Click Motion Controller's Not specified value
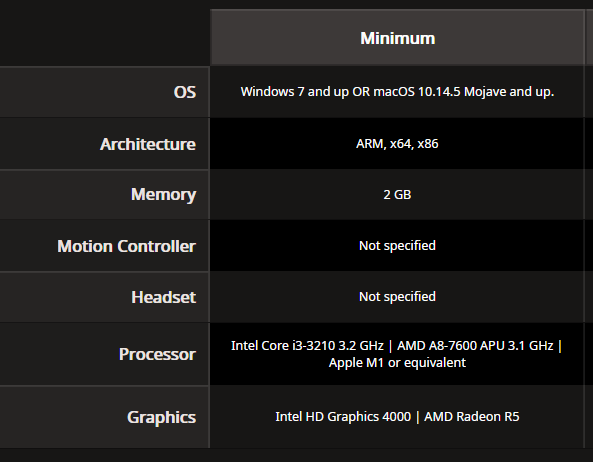The image size is (593, 462). pyautogui.click(x=397, y=246)
